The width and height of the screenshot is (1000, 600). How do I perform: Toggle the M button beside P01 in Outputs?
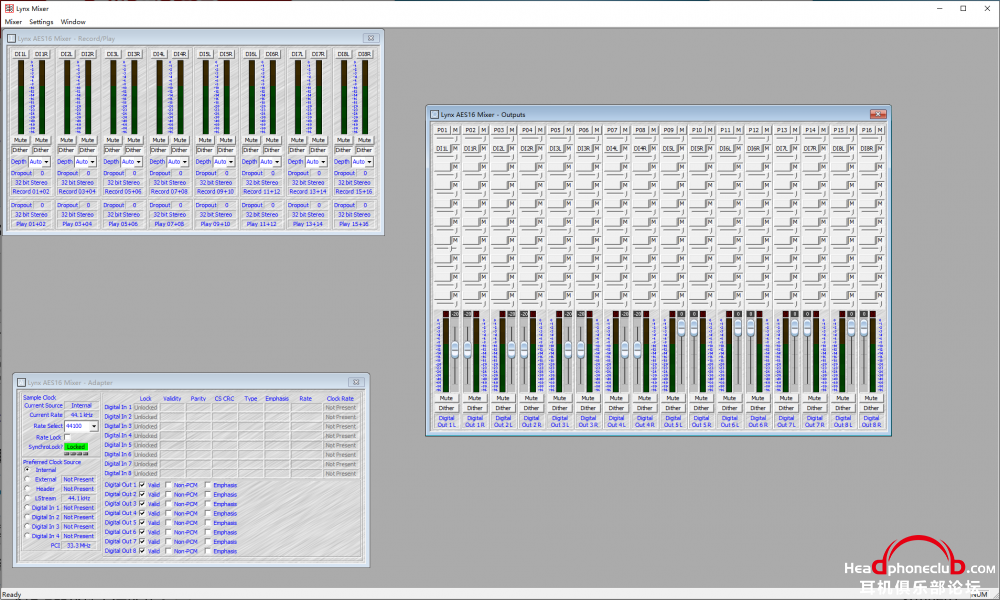click(455, 130)
